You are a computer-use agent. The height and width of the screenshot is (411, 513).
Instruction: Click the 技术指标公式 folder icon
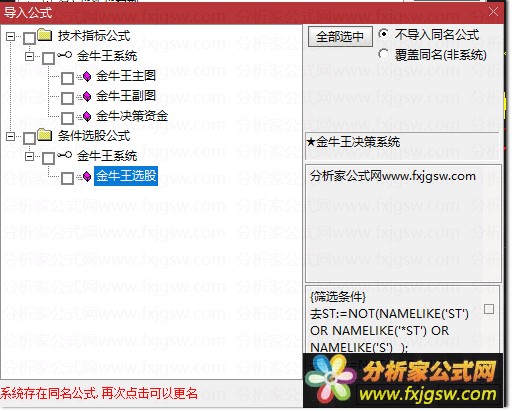(45, 35)
